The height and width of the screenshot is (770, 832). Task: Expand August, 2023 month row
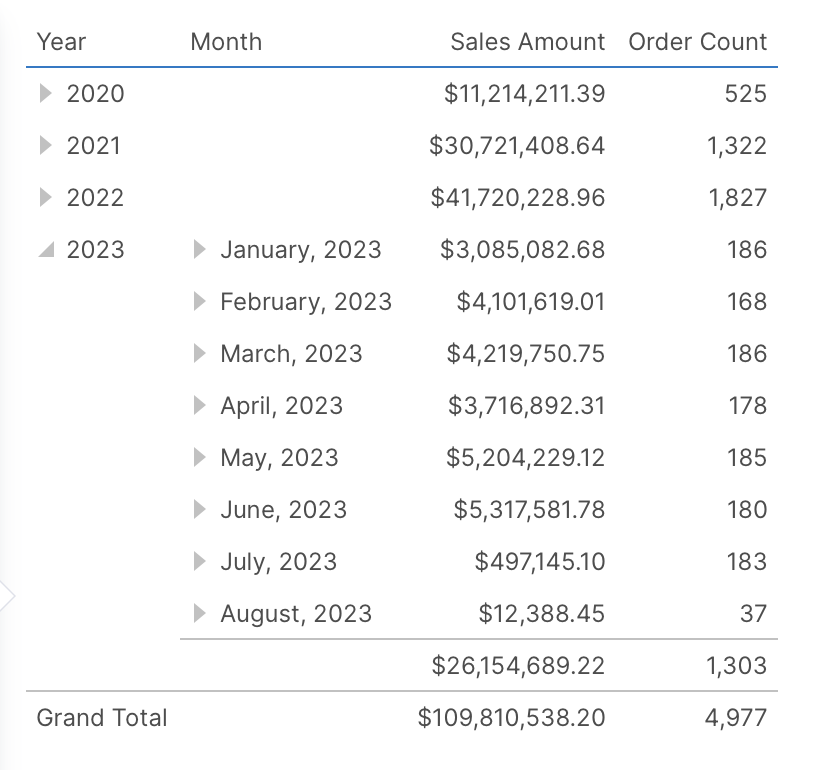click(x=200, y=614)
